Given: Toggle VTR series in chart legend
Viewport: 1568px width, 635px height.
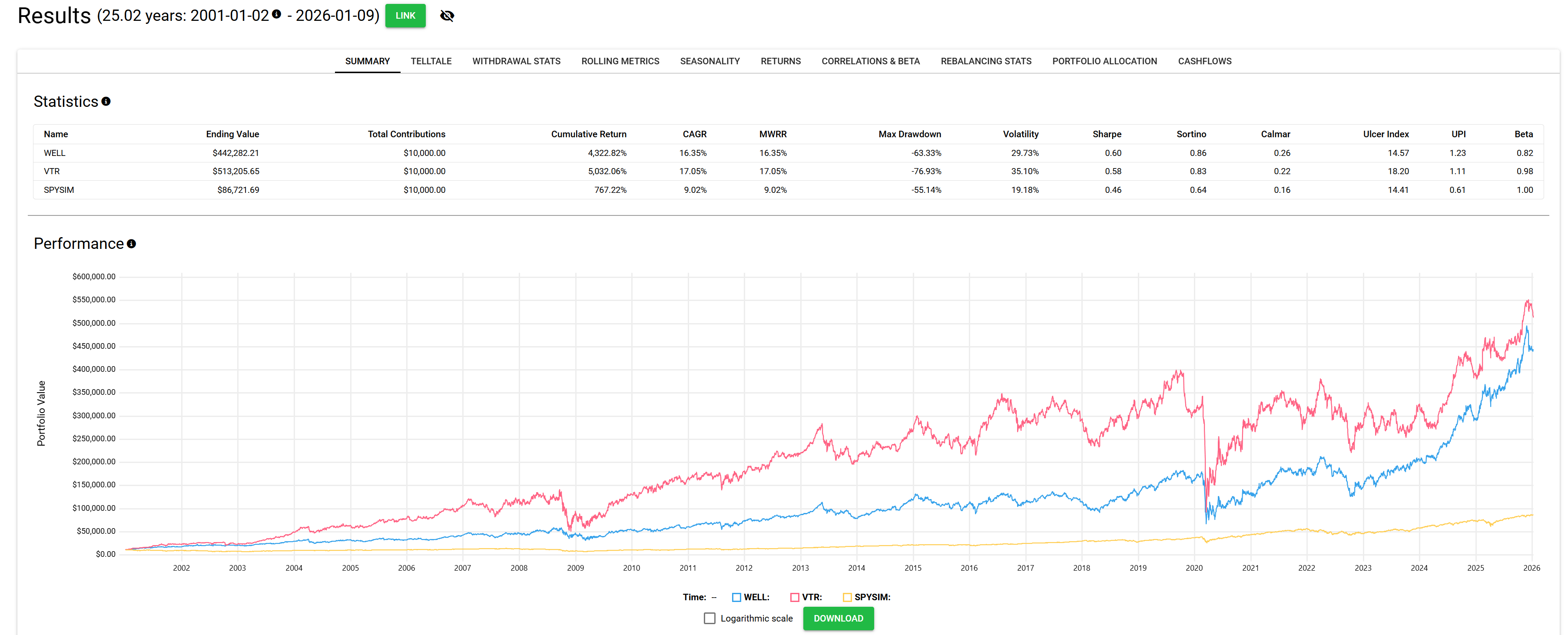Looking at the screenshot, I should [794, 597].
